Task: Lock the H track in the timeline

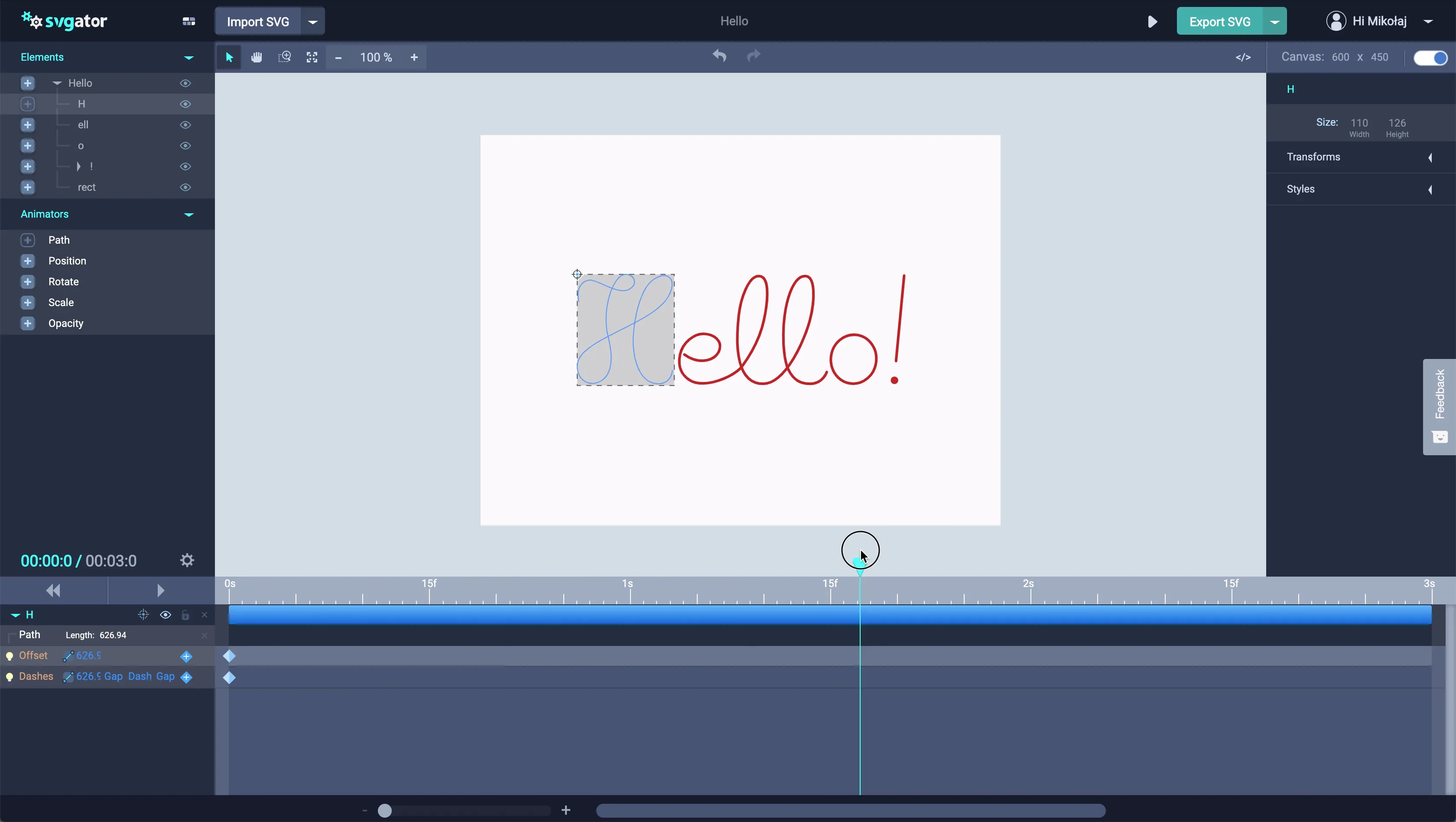Action: [185, 615]
